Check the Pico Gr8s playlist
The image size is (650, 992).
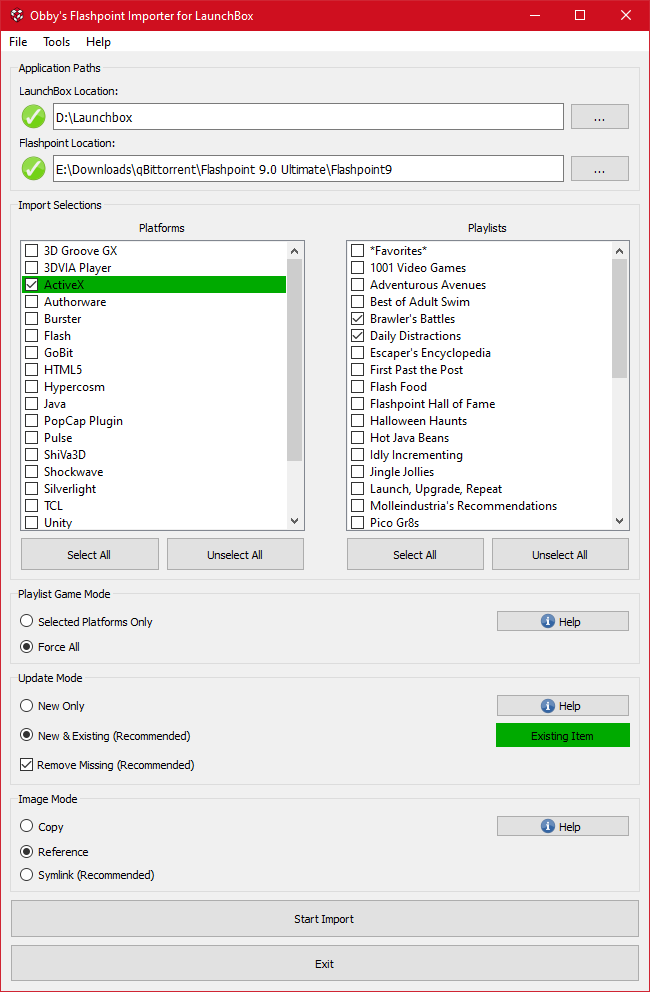pyautogui.click(x=358, y=523)
